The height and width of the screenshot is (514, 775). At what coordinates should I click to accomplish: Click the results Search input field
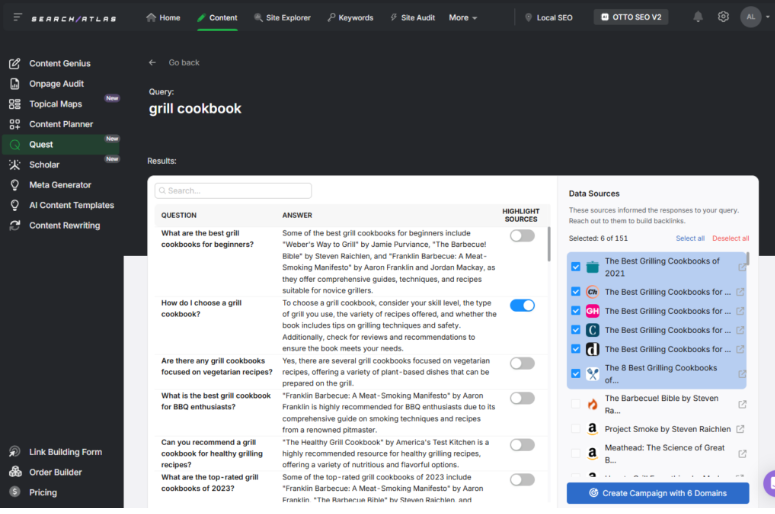[x=233, y=191]
